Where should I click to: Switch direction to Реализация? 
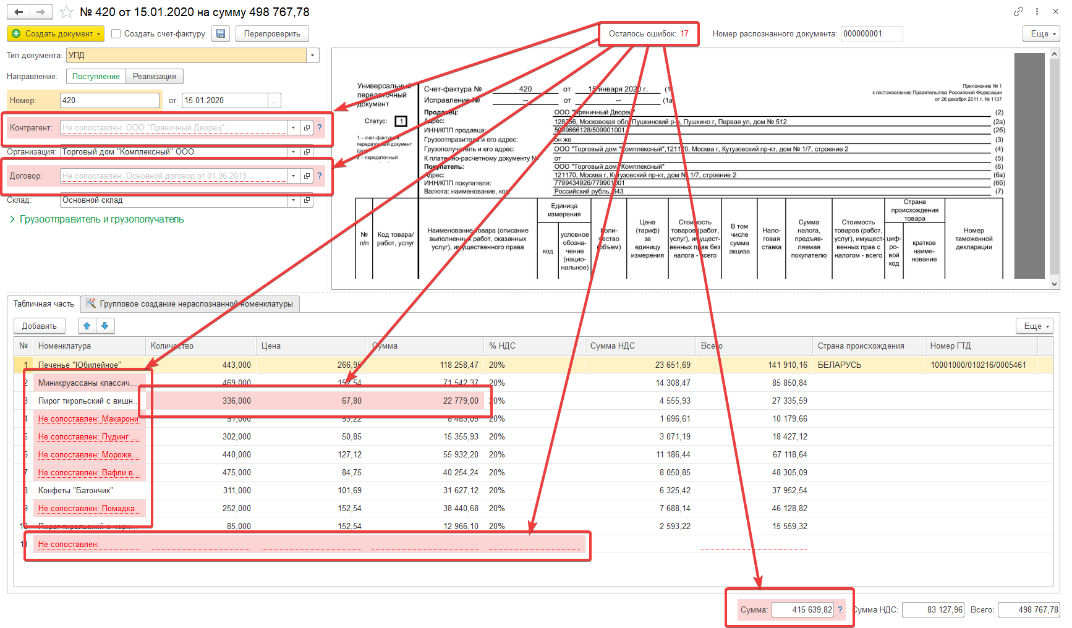155,77
